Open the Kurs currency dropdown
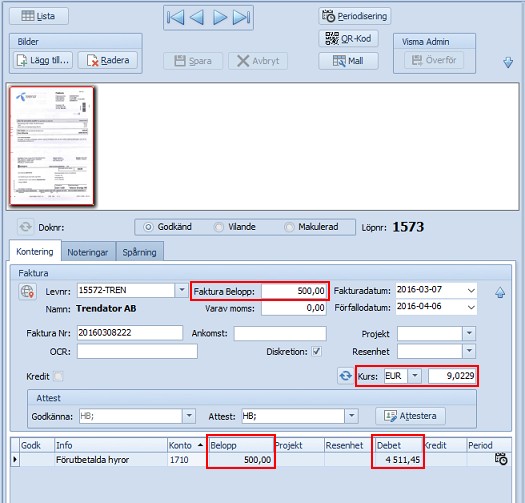 point(415,376)
